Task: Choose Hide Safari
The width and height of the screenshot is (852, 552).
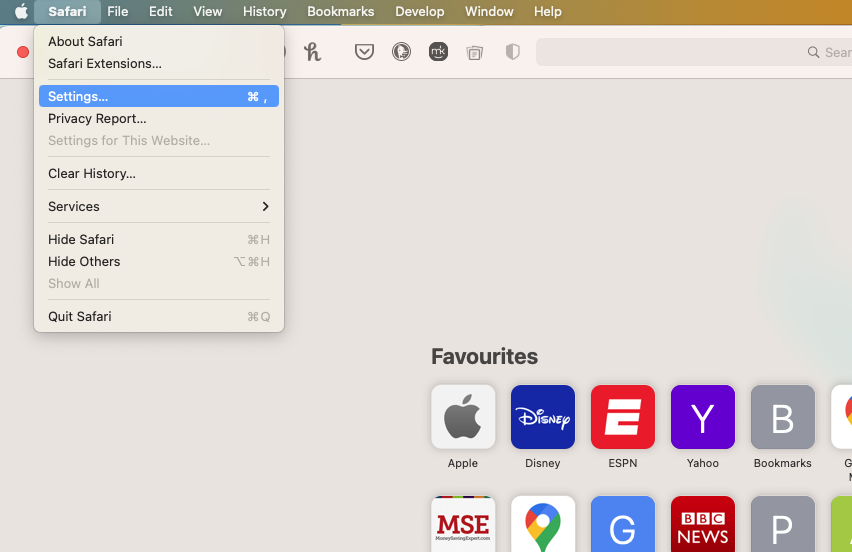Action: 159,240
